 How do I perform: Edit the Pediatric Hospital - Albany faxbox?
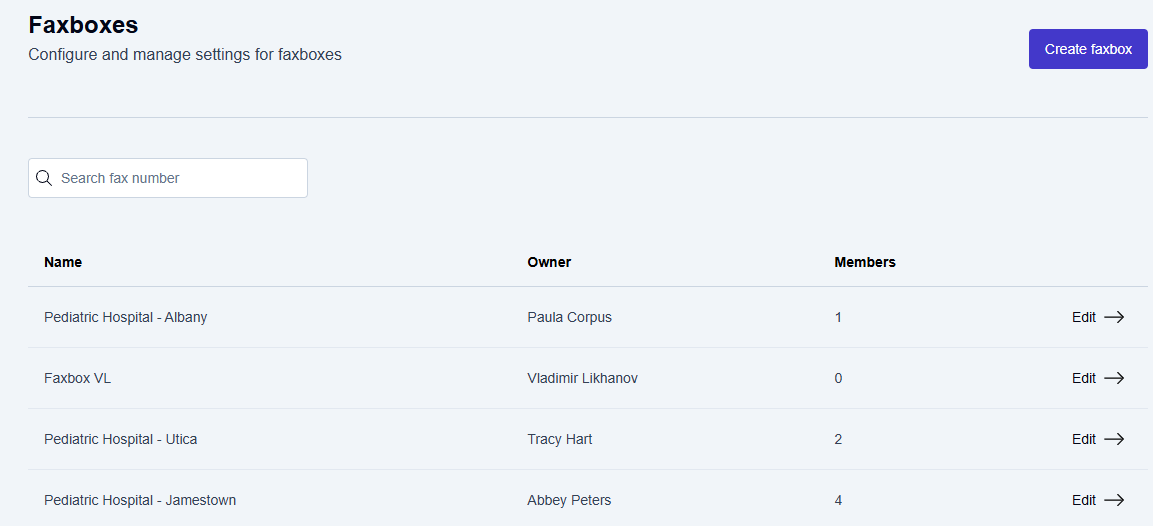(x=1084, y=317)
